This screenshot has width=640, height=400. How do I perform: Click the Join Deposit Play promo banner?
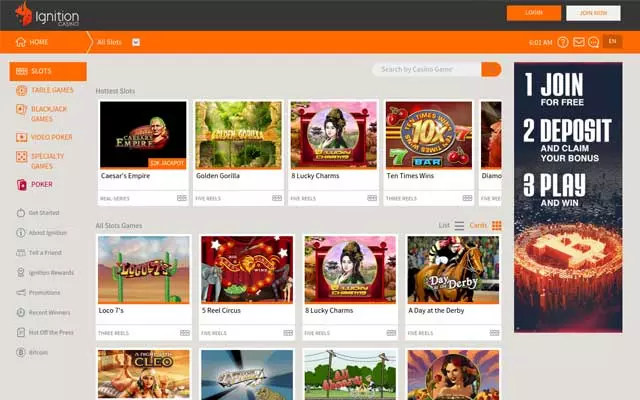[568, 197]
